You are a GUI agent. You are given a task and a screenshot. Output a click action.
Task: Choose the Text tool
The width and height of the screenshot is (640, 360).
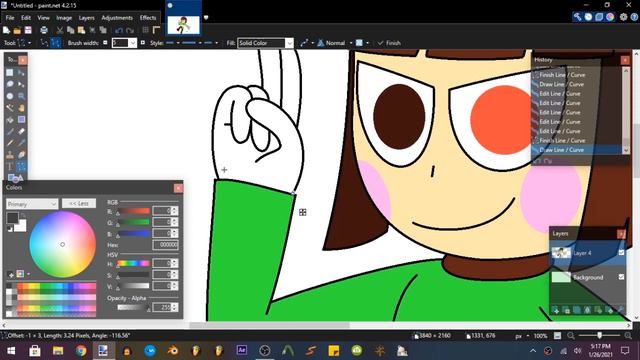pos(10,166)
